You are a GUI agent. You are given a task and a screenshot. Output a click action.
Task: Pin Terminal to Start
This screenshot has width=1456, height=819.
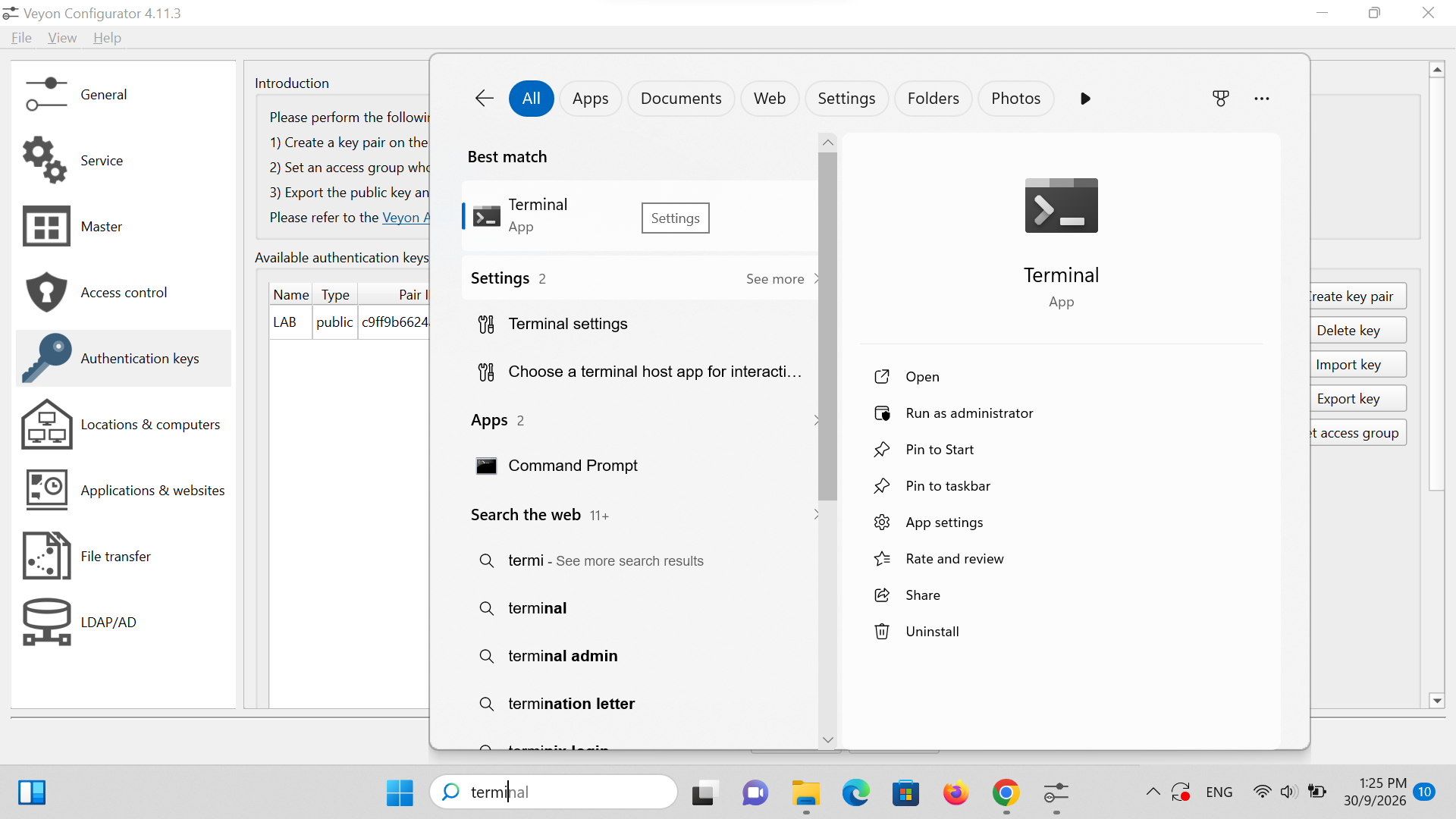coord(1062,450)
